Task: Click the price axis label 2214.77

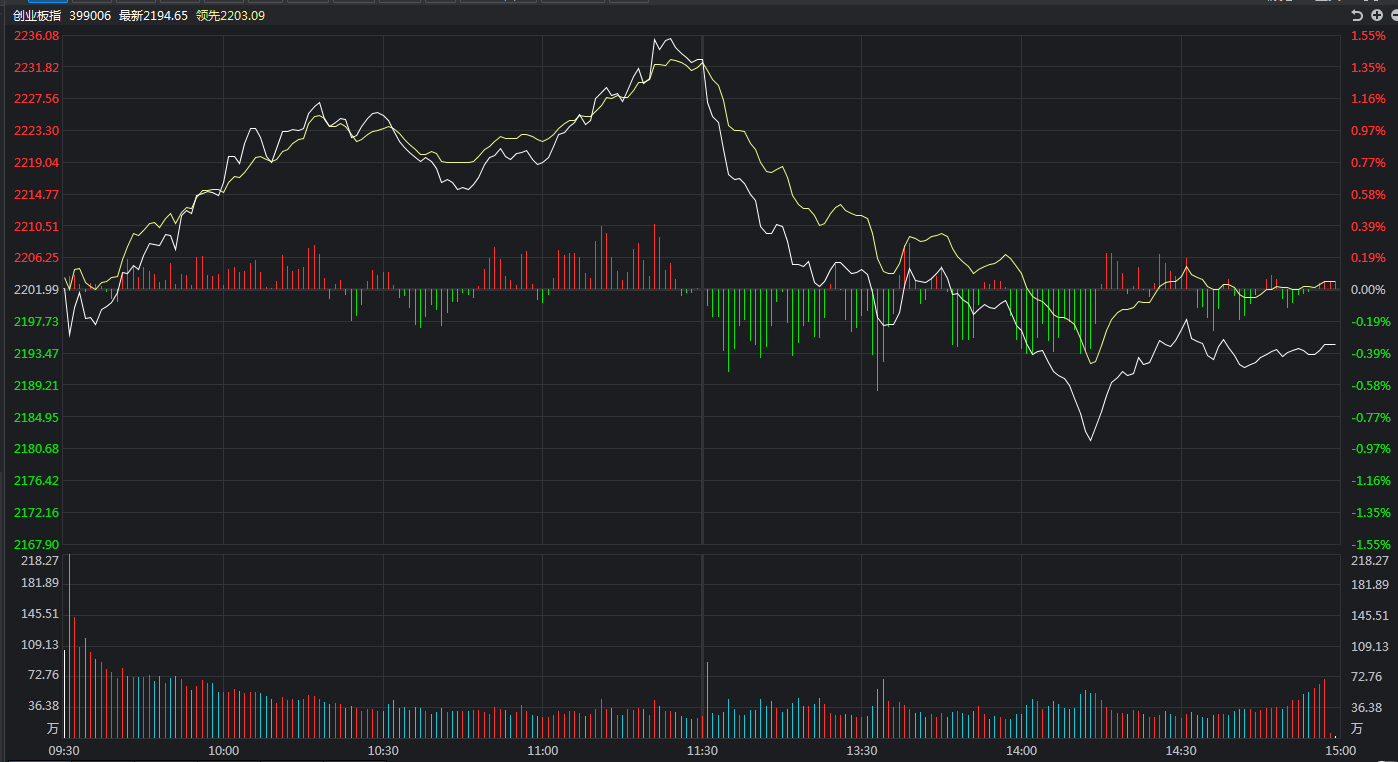Action: tap(37, 194)
